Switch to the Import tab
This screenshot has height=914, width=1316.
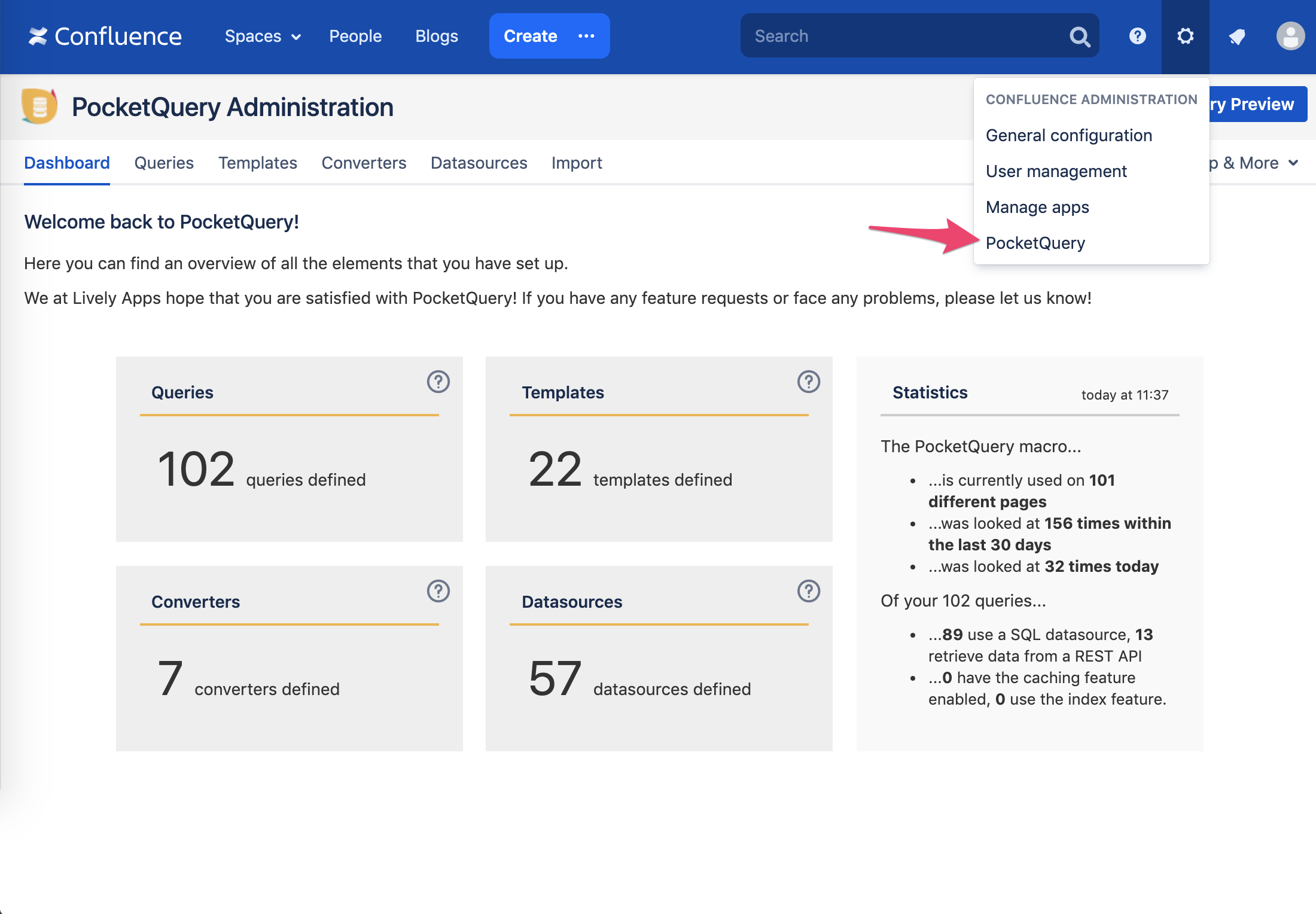pyautogui.click(x=577, y=163)
